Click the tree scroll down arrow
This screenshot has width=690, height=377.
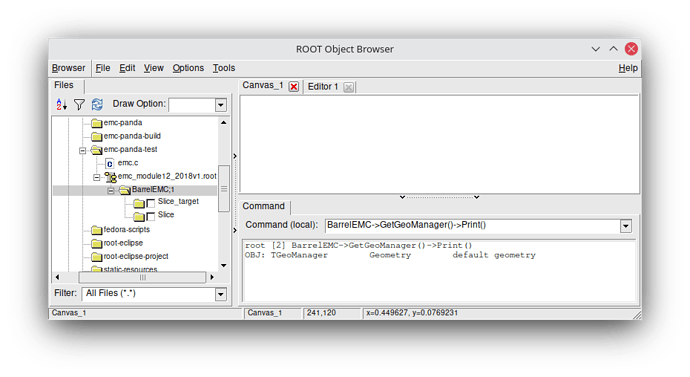click(x=224, y=266)
